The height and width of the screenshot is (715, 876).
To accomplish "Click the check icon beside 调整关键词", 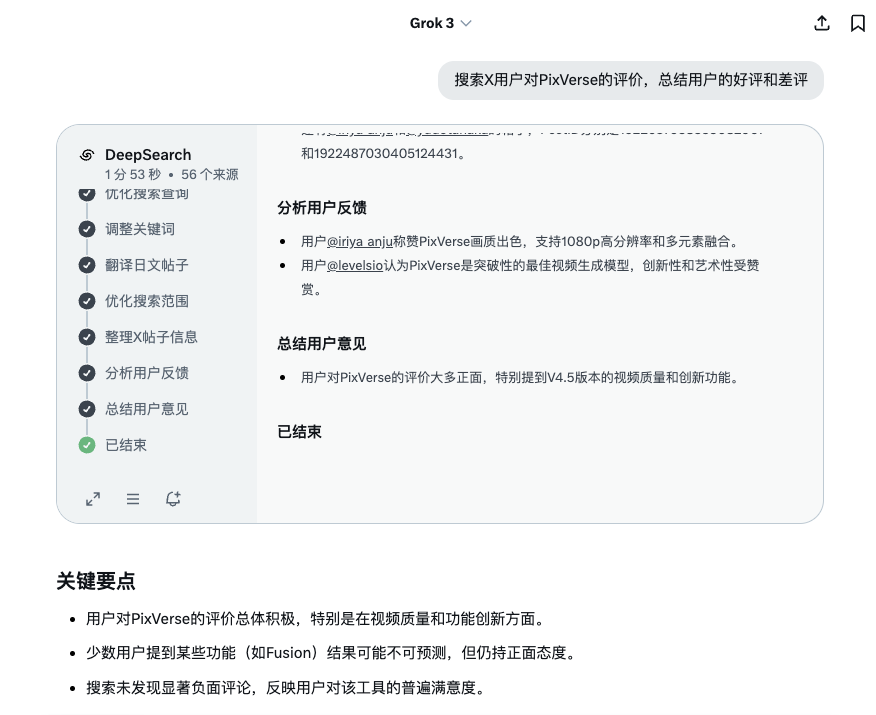I will click(87, 229).
